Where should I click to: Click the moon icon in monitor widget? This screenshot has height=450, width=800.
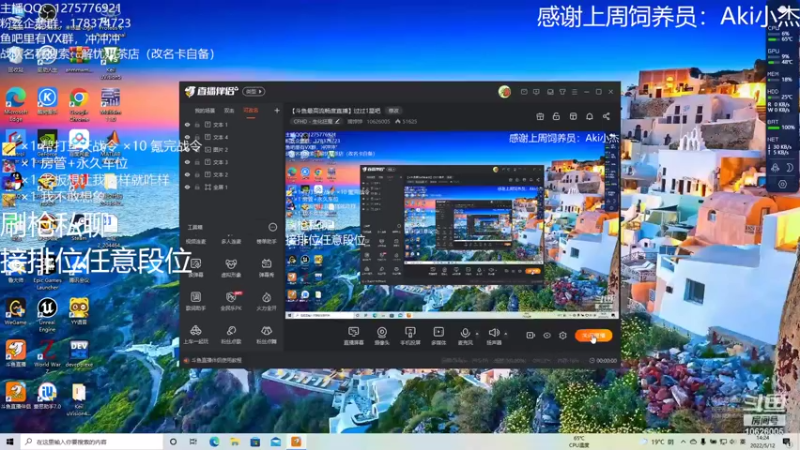point(789,167)
